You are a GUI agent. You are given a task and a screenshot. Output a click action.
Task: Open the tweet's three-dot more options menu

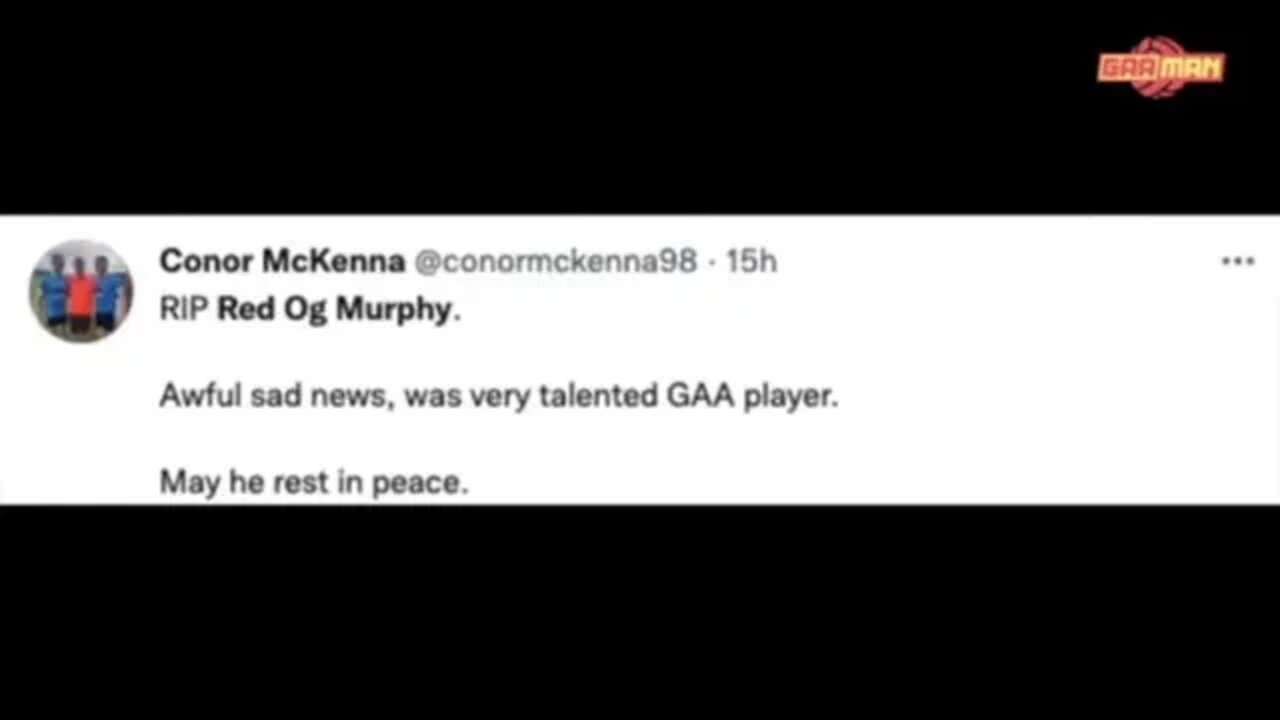pyautogui.click(x=1237, y=262)
